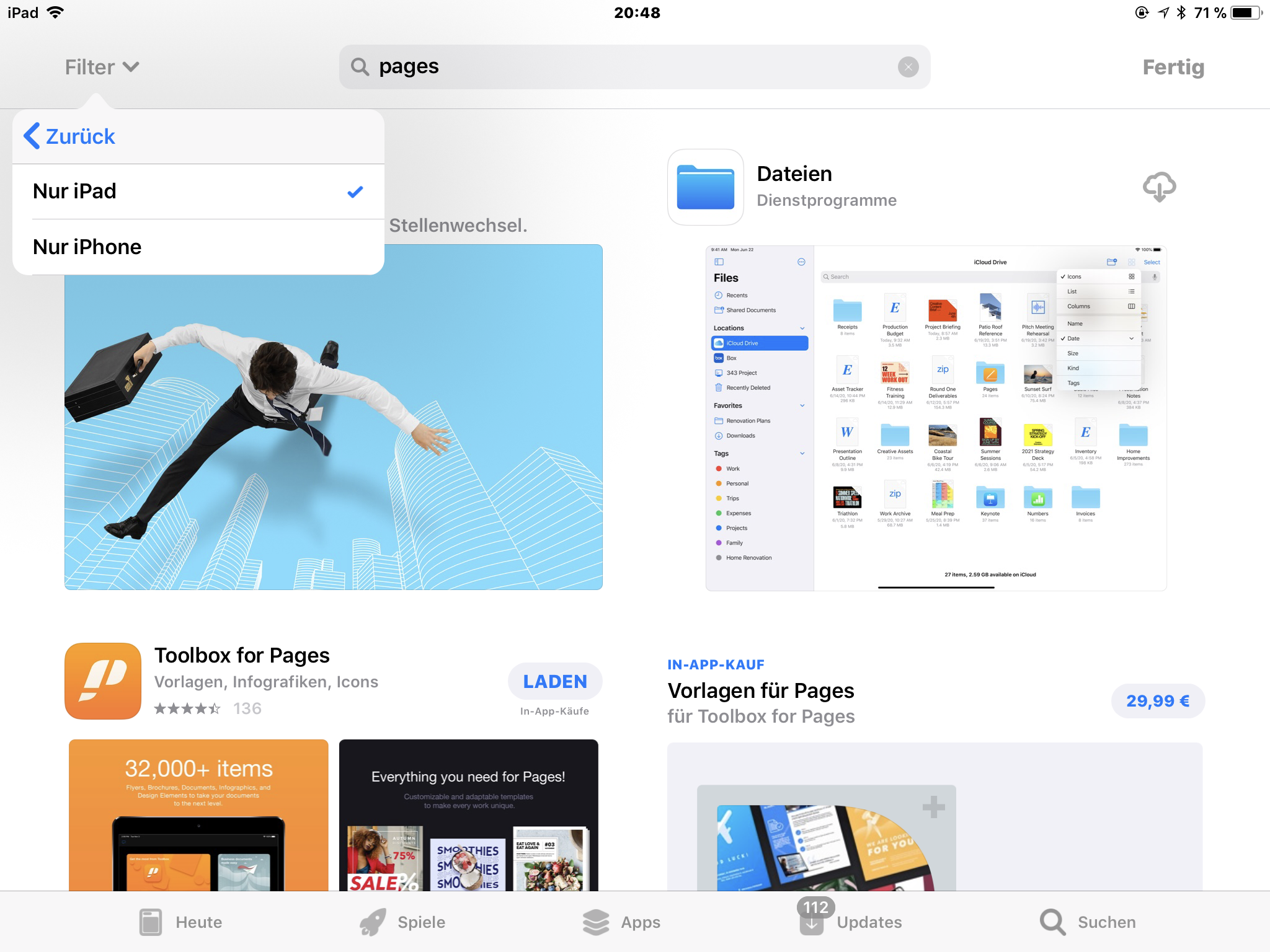This screenshot has height=952, width=1270.
Task: Clear the search field with the X button
Action: point(908,67)
